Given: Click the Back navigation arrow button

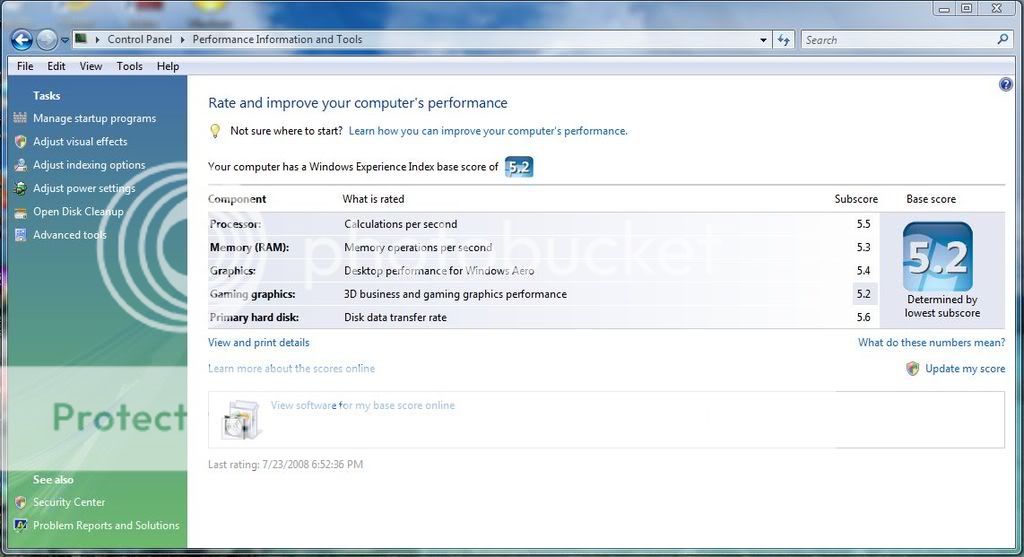Looking at the screenshot, I should pos(22,40).
